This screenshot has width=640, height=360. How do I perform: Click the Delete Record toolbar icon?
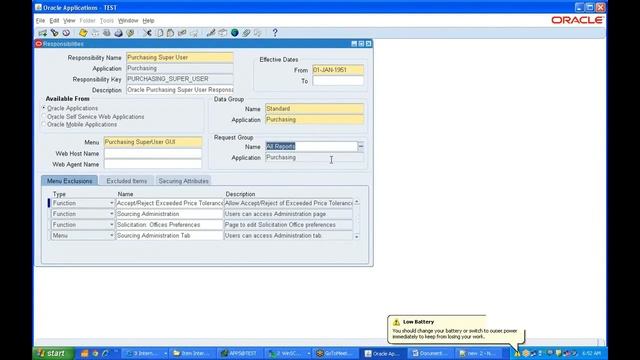pos(194,33)
